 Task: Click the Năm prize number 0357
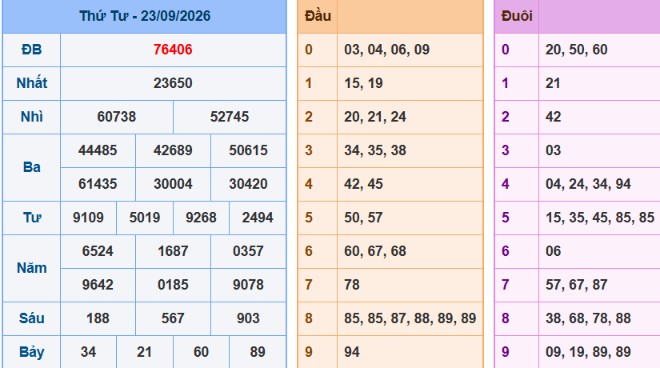pos(248,251)
